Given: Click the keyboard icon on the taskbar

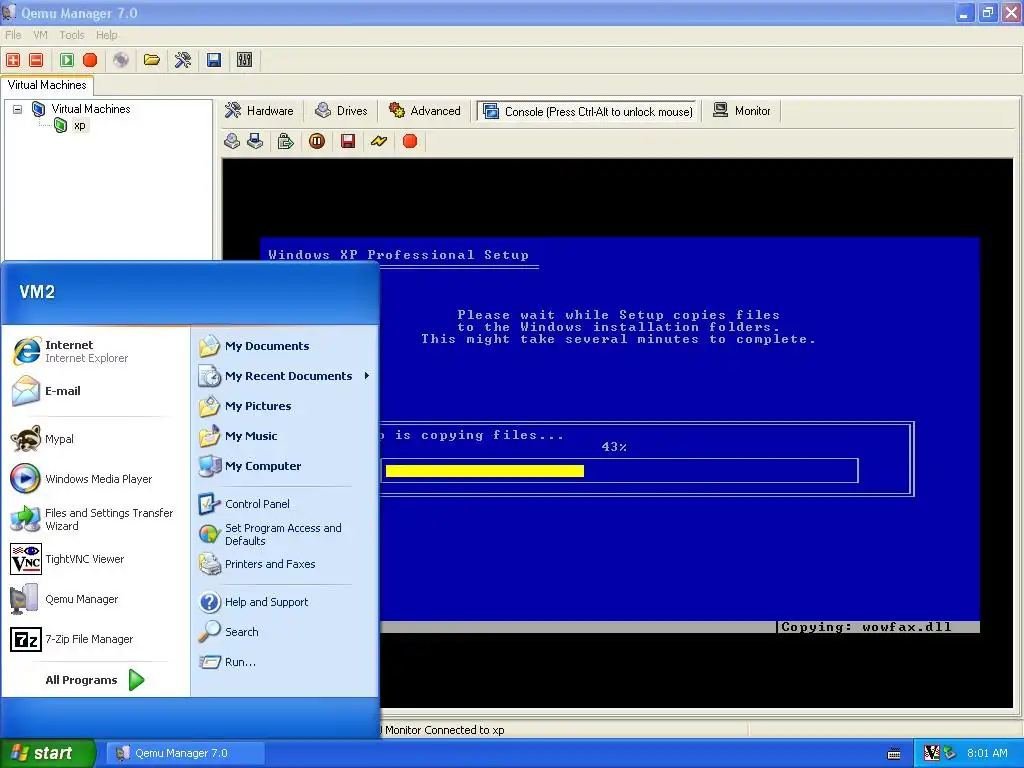Looking at the screenshot, I should (894, 754).
